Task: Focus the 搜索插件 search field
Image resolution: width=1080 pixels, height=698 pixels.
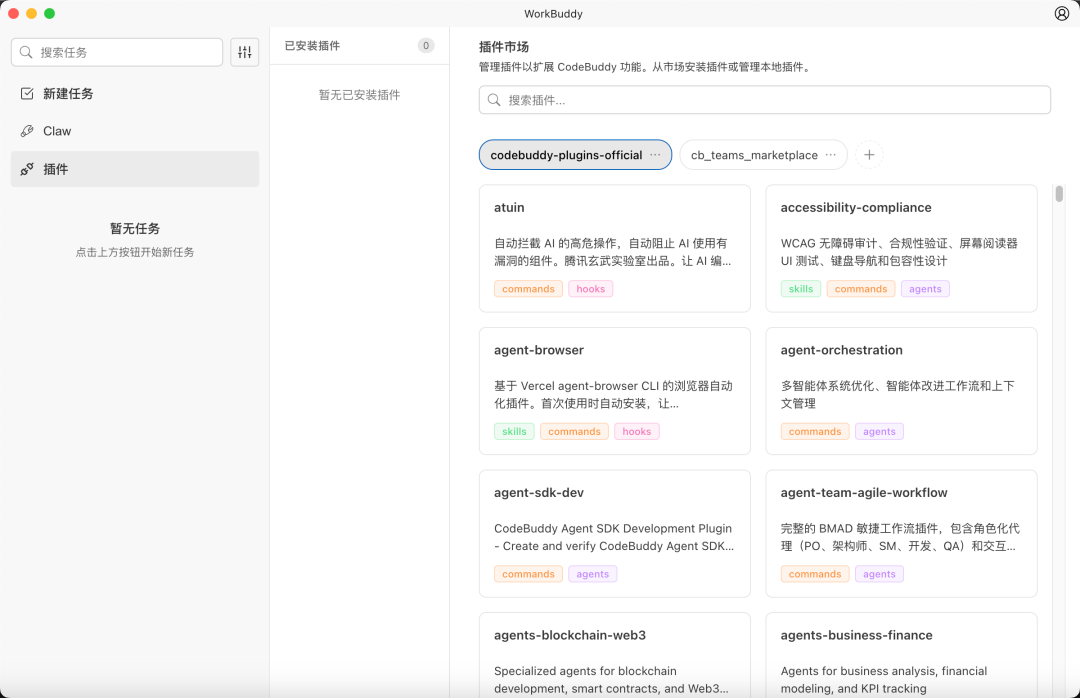Action: point(765,100)
